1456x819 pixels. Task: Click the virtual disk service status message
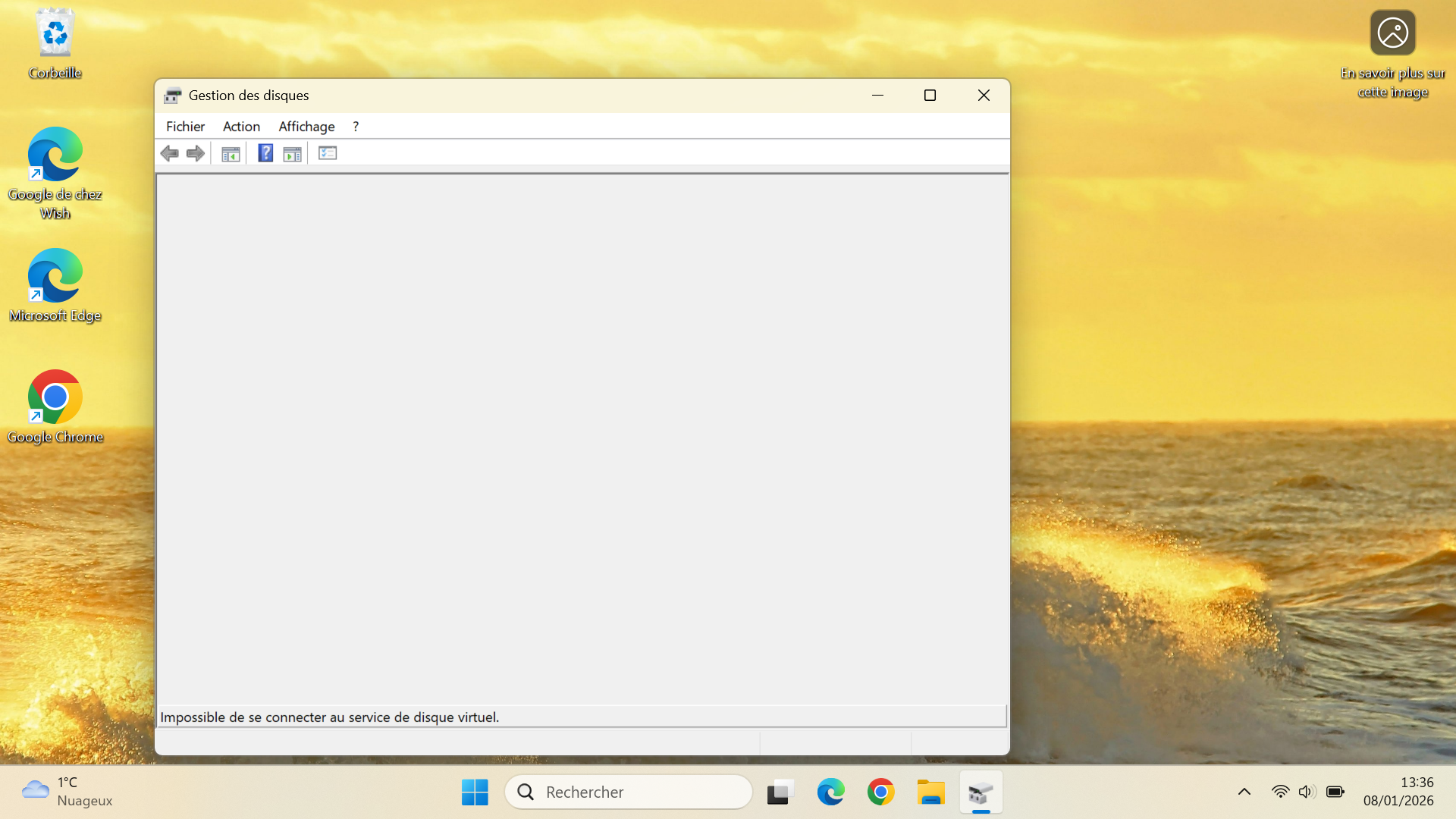330,717
